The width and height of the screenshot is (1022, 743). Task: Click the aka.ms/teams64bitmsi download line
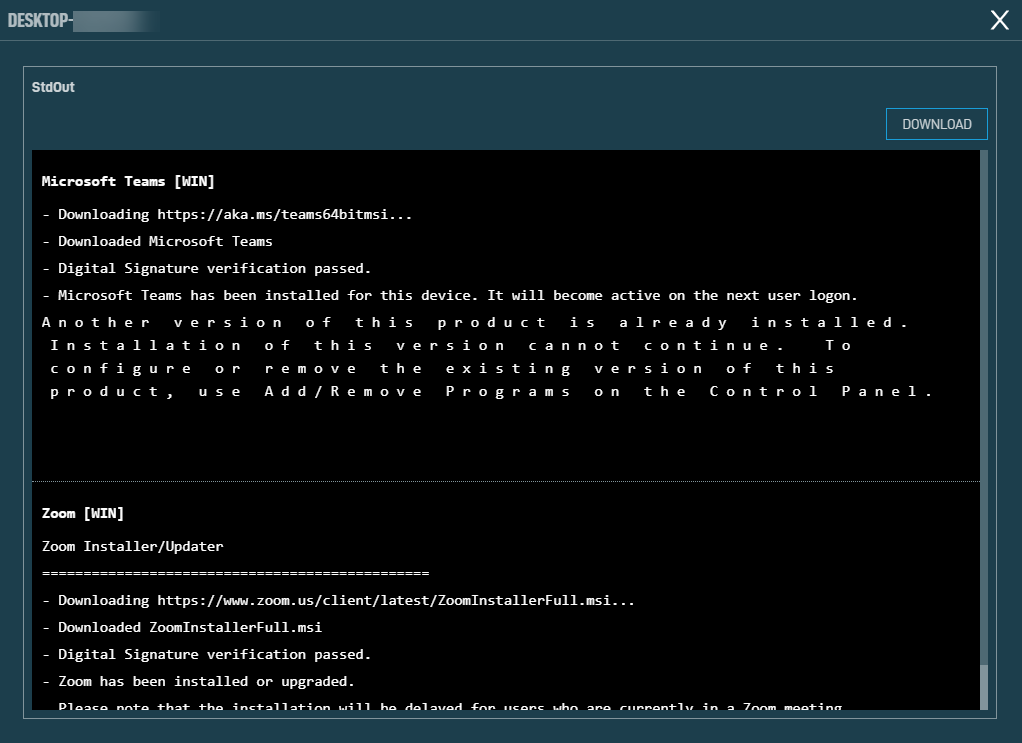click(x=227, y=214)
